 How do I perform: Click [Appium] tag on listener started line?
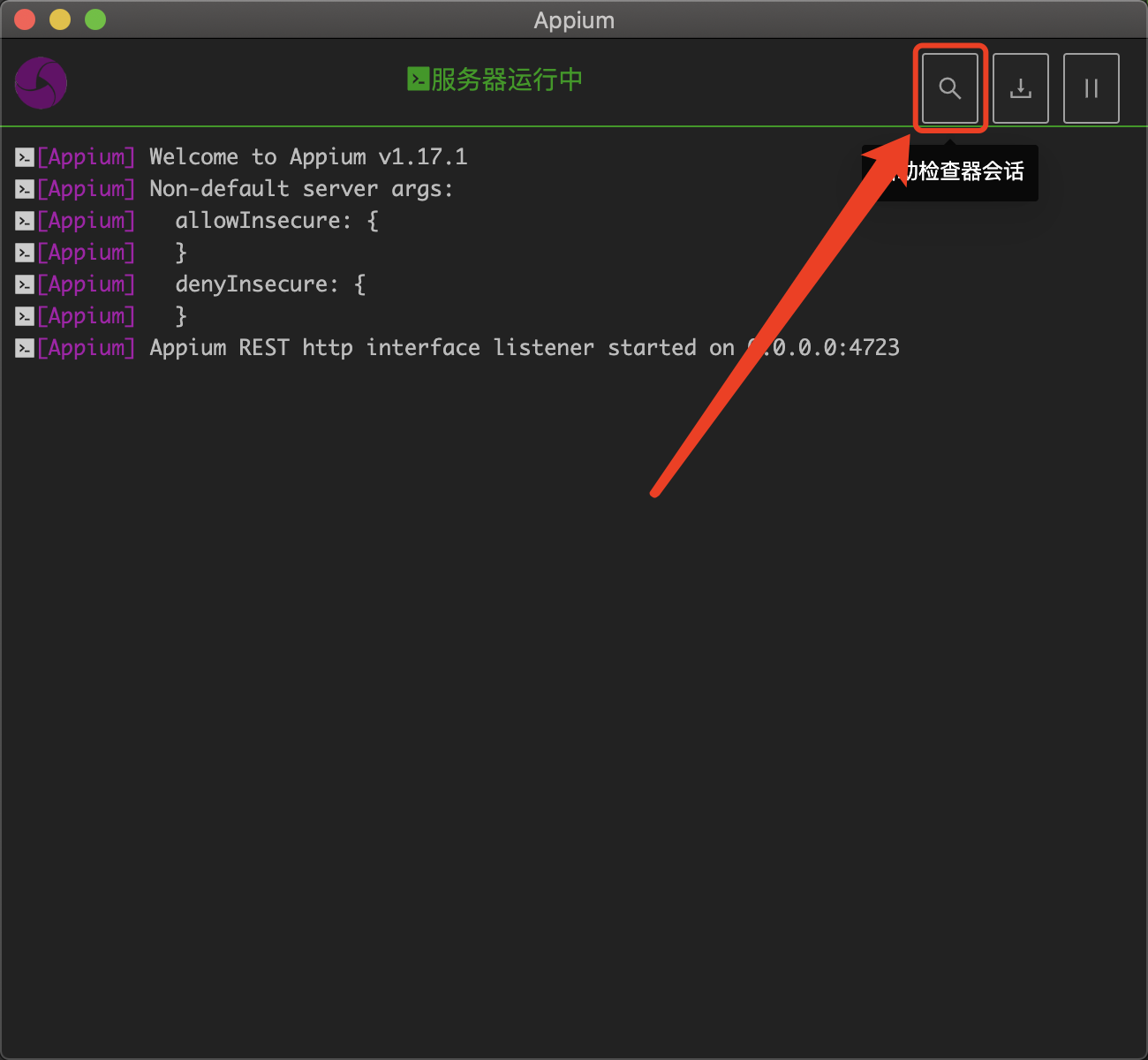tap(87, 348)
